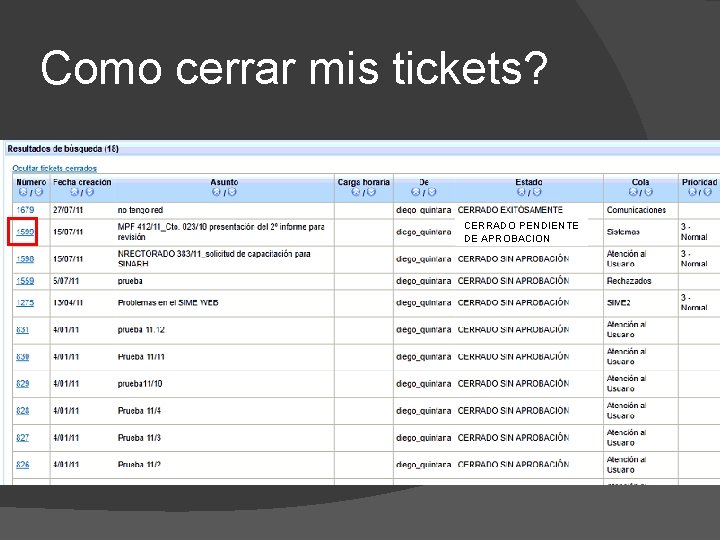720x540 pixels.
Task: Select 'Resultados de búsqueda (18)' panel header
Action: click(362, 149)
